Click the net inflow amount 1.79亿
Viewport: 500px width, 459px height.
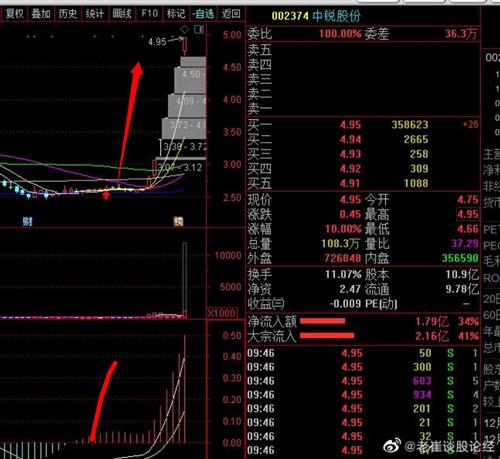(432, 322)
